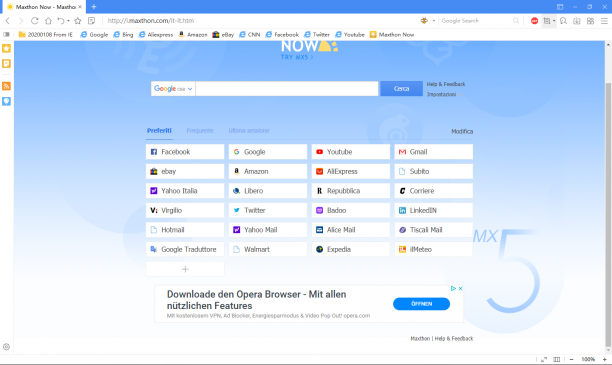Screen dimensions: 612x365
Task: Open the home page via house icon
Action: coord(48,21)
